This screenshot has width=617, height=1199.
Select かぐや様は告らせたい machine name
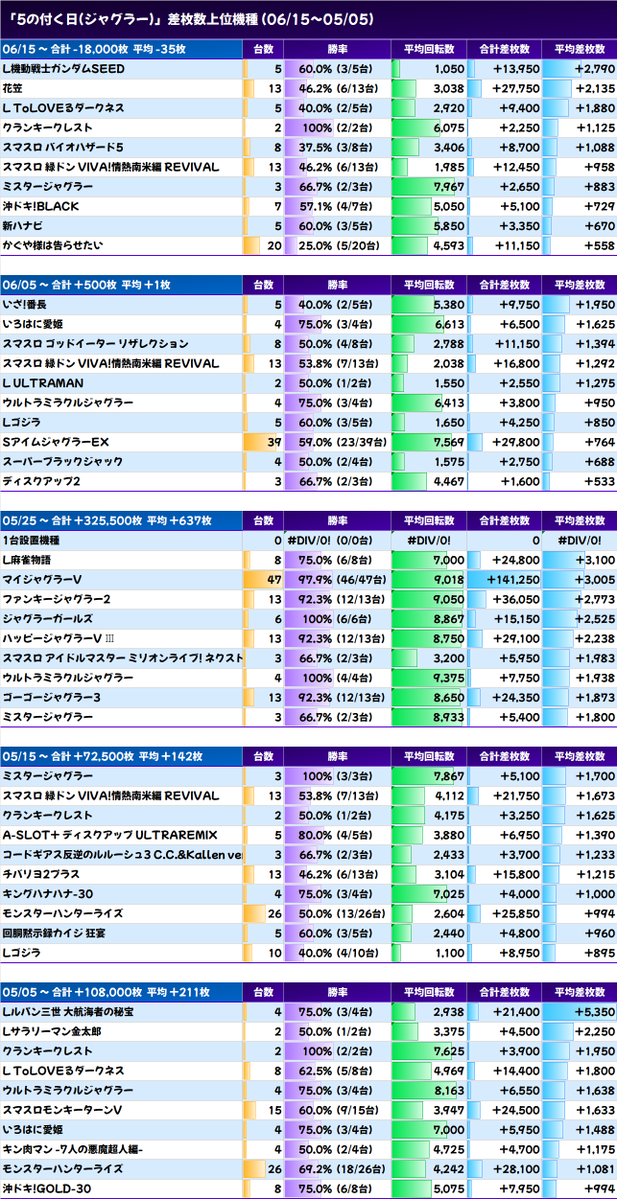tap(53, 245)
